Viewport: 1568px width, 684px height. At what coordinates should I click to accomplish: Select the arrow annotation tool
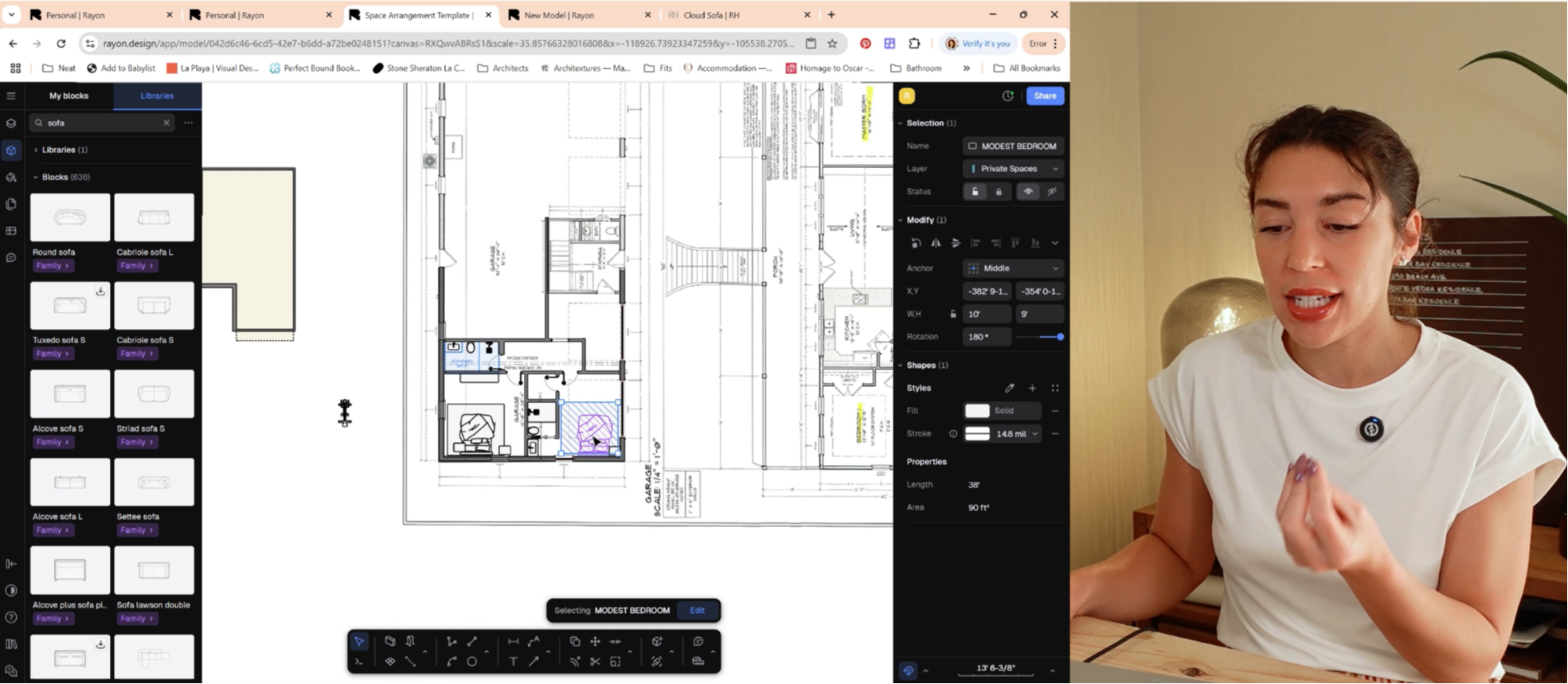coord(534,662)
